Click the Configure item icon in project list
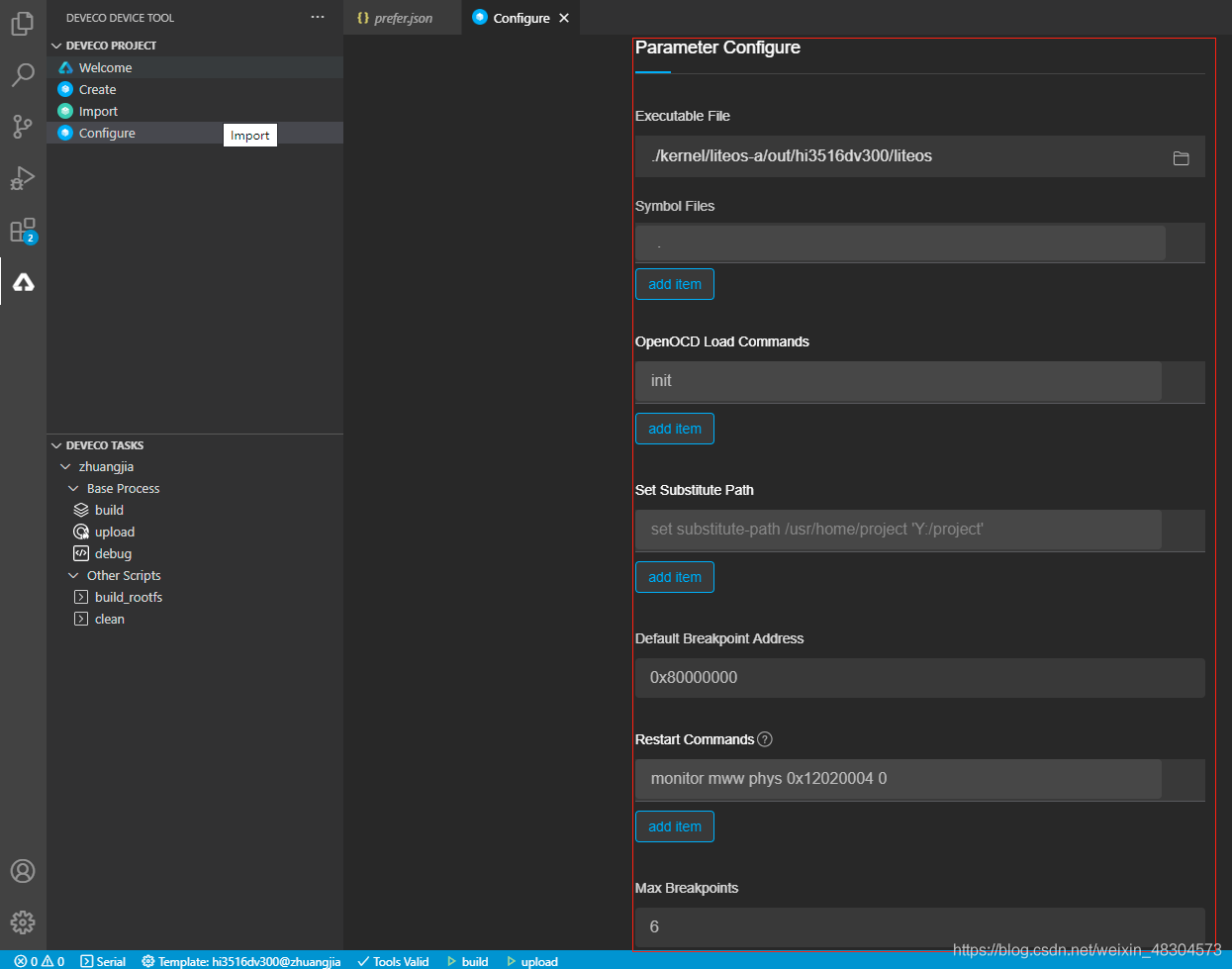The height and width of the screenshot is (969, 1232). point(66,133)
